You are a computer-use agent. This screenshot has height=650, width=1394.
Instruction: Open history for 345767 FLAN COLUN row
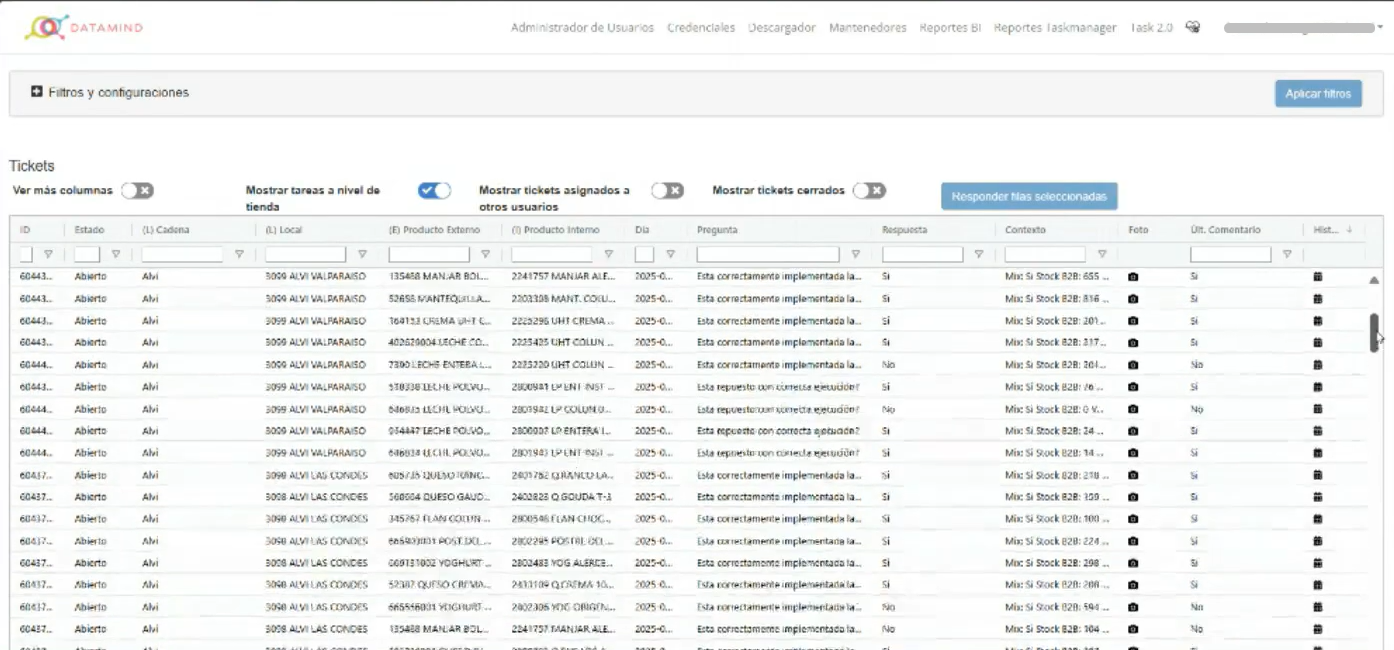click(1318, 519)
